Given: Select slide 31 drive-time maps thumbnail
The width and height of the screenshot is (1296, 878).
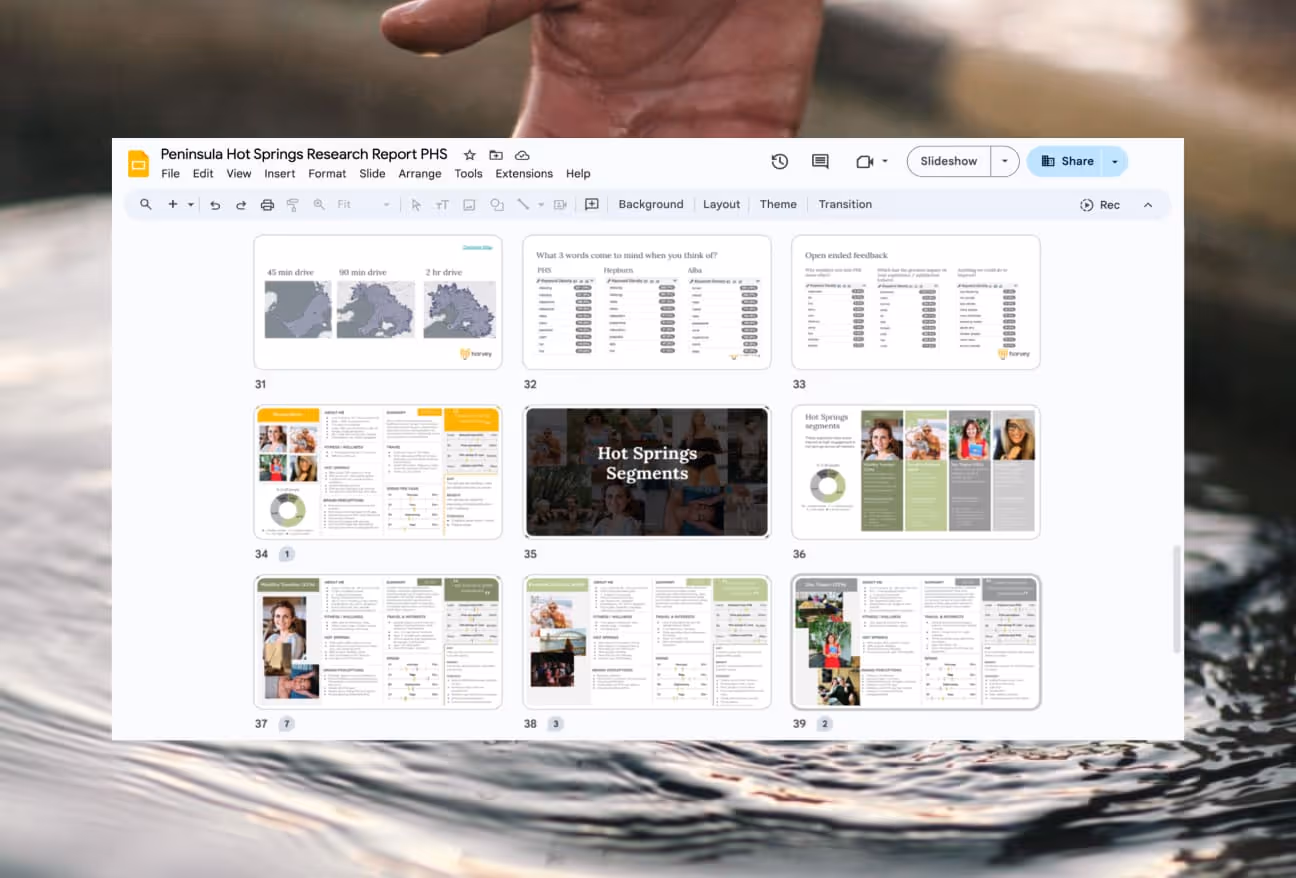Looking at the screenshot, I should point(378,302).
